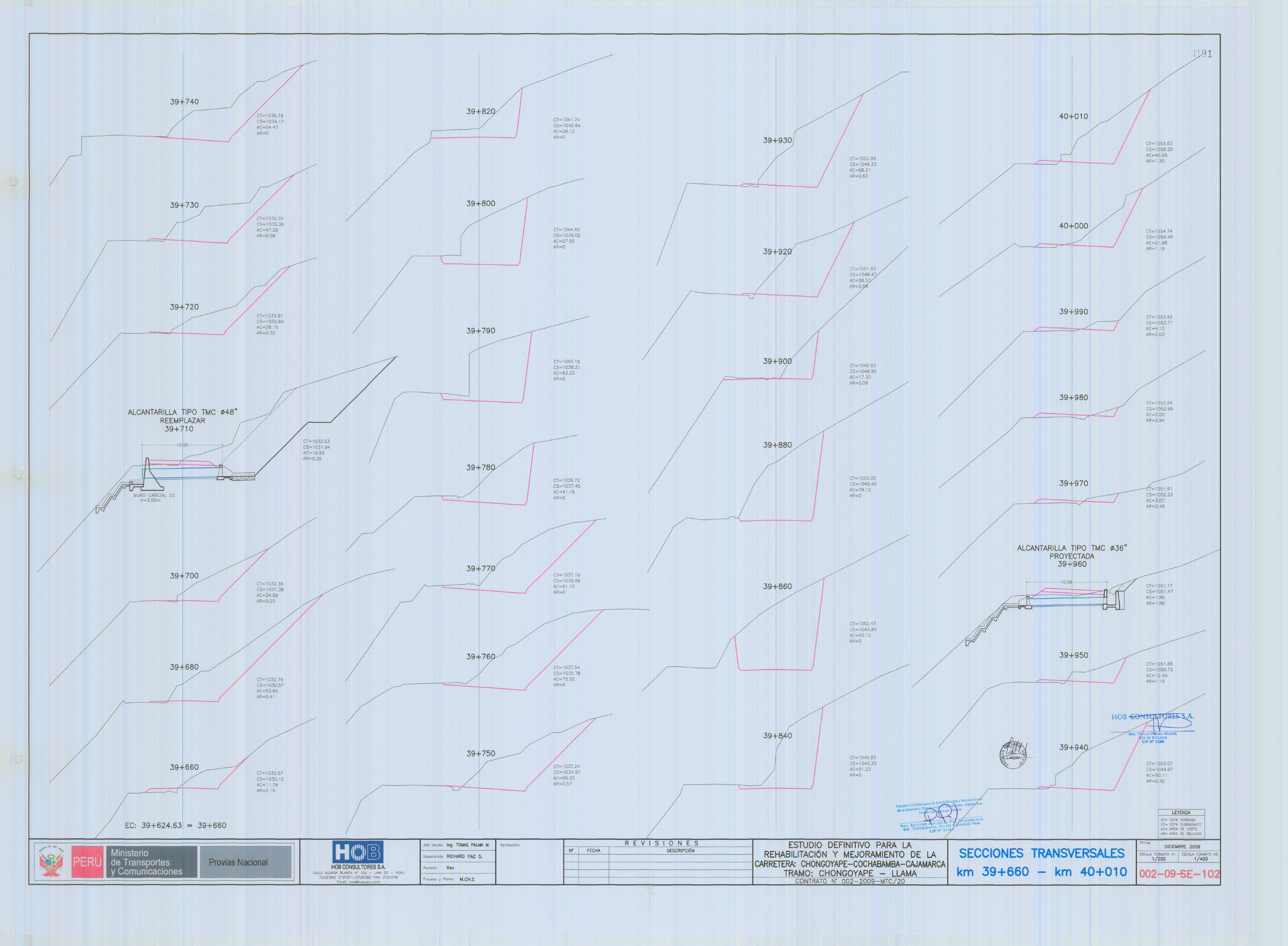The height and width of the screenshot is (946, 1288).
Task: Click the Richard Paz topography signature stamp
Action: pyautogui.click(x=940, y=815)
